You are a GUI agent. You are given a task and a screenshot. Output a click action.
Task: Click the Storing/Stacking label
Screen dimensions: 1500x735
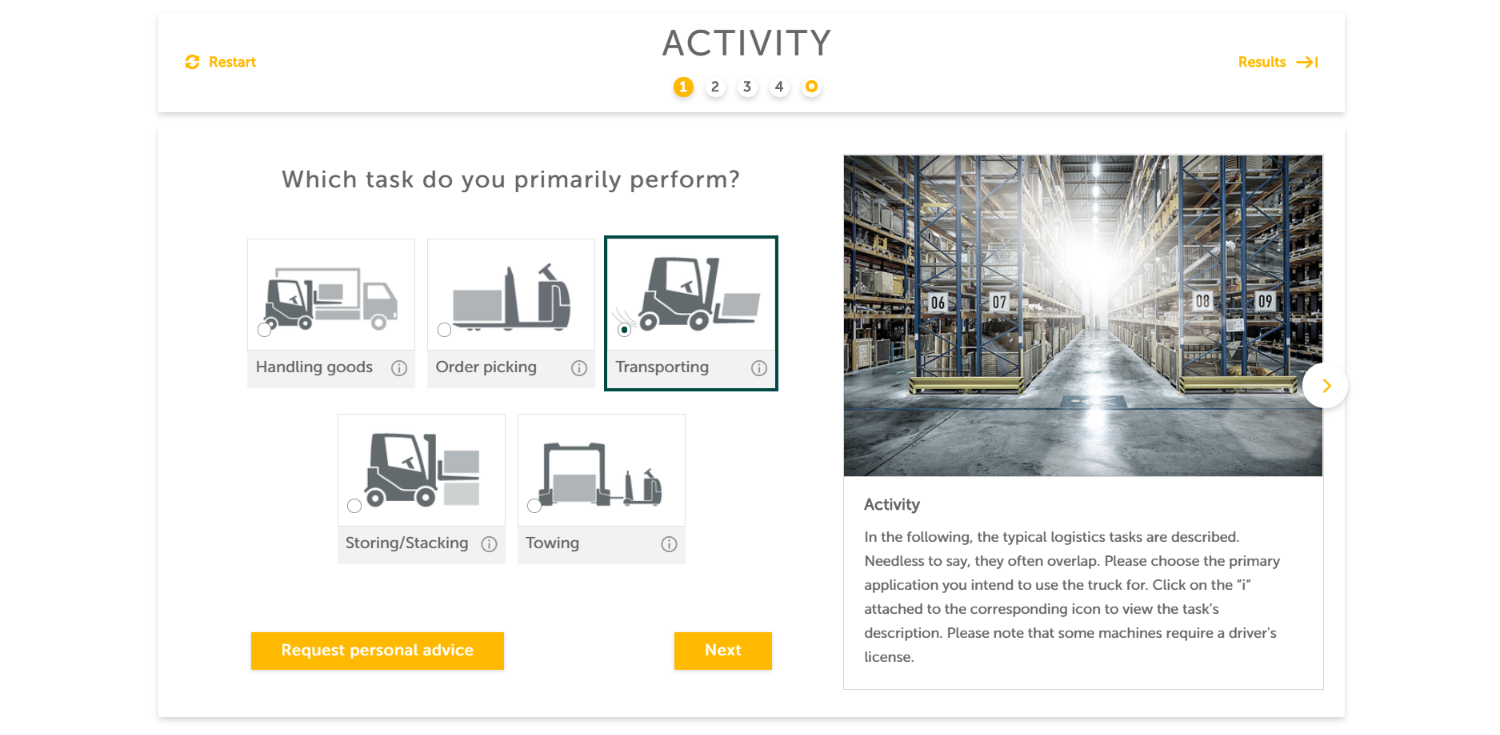pos(407,543)
